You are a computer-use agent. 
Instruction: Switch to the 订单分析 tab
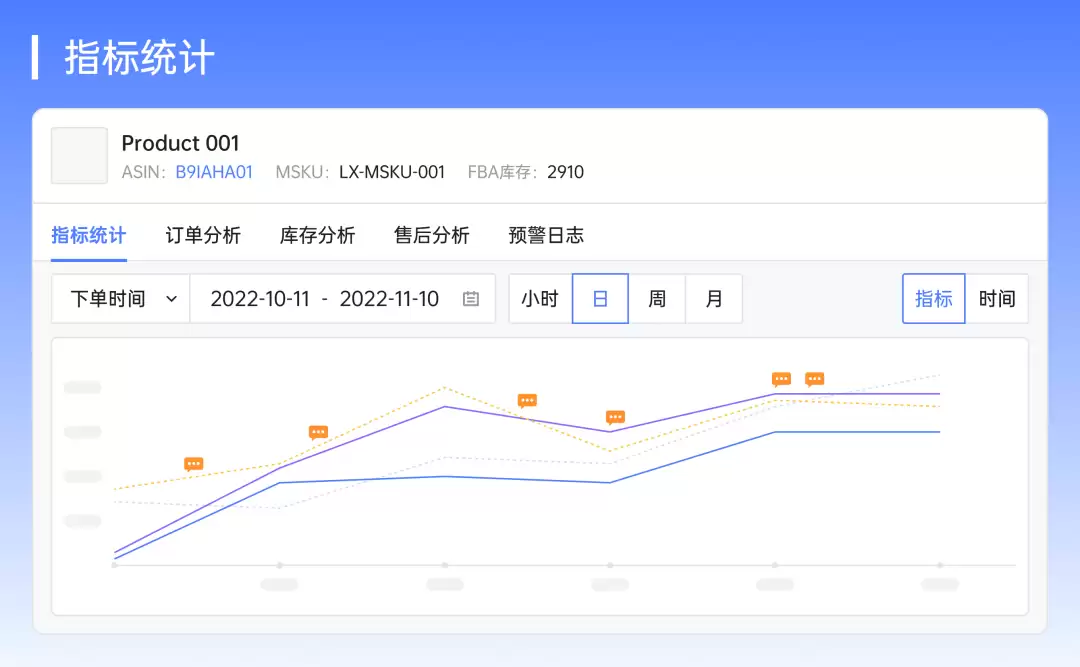click(x=203, y=236)
